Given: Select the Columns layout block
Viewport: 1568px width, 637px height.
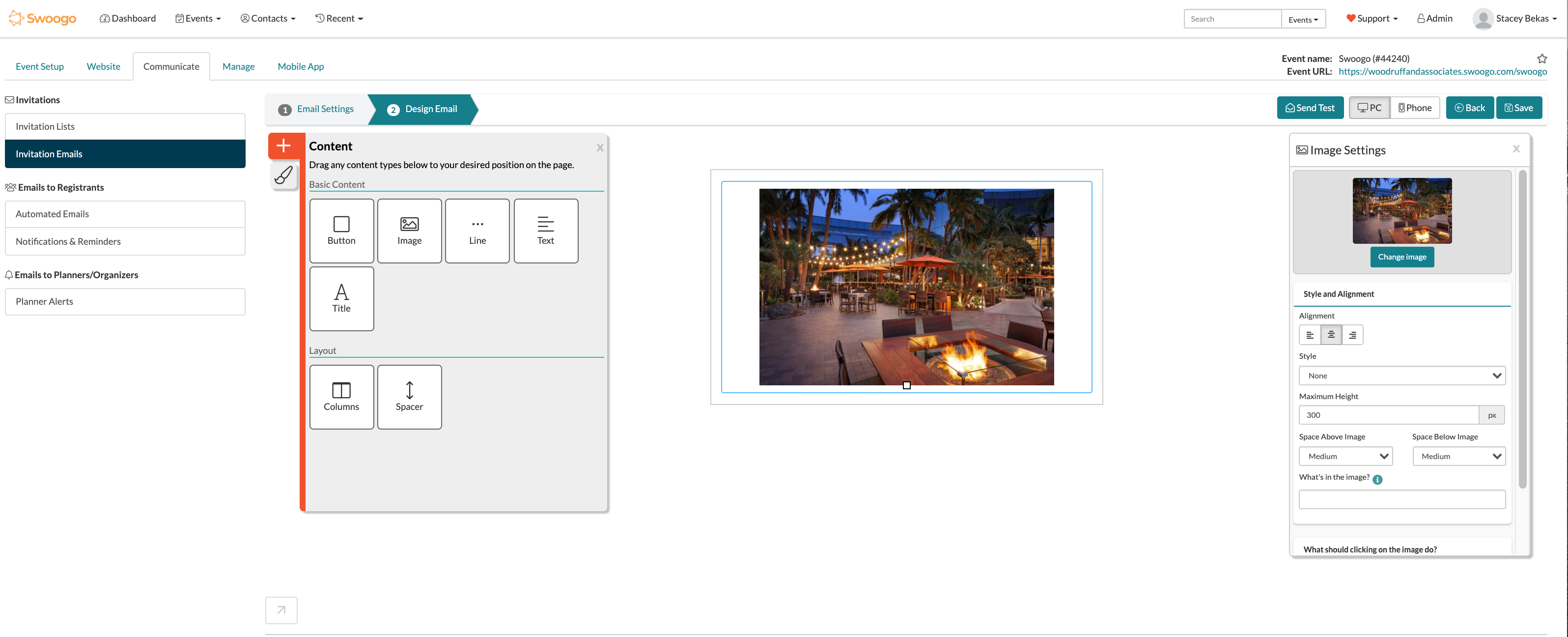Looking at the screenshot, I should click(341, 397).
